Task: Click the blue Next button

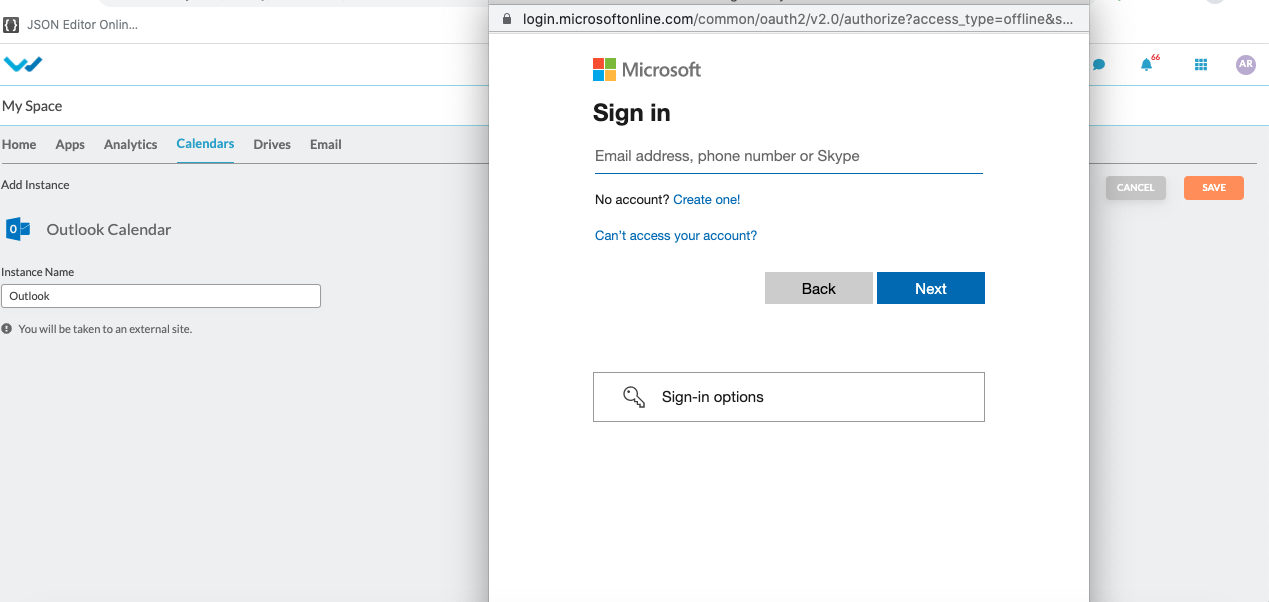Action: point(931,288)
